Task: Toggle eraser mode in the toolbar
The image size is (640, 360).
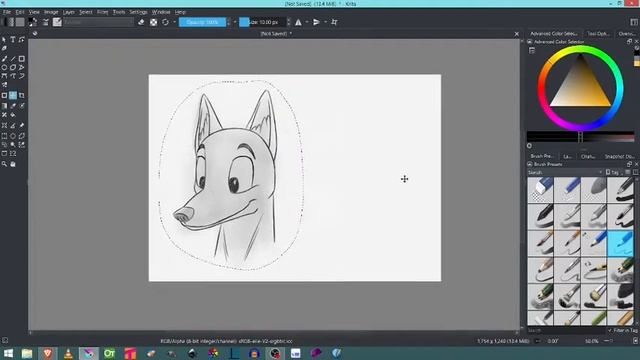Action: click(141, 22)
